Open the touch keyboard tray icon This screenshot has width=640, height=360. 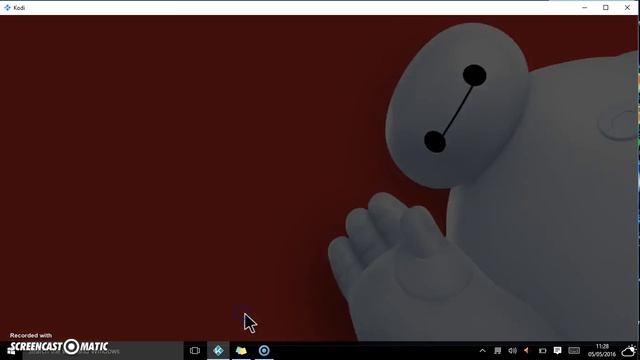click(574, 351)
